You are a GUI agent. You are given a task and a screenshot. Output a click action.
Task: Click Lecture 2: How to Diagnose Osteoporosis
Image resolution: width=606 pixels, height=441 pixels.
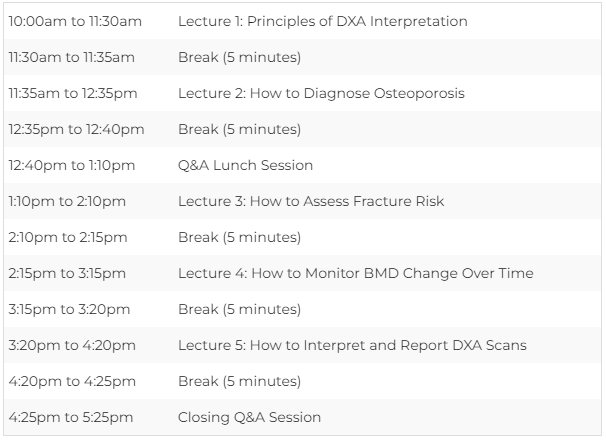pos(321,93)
